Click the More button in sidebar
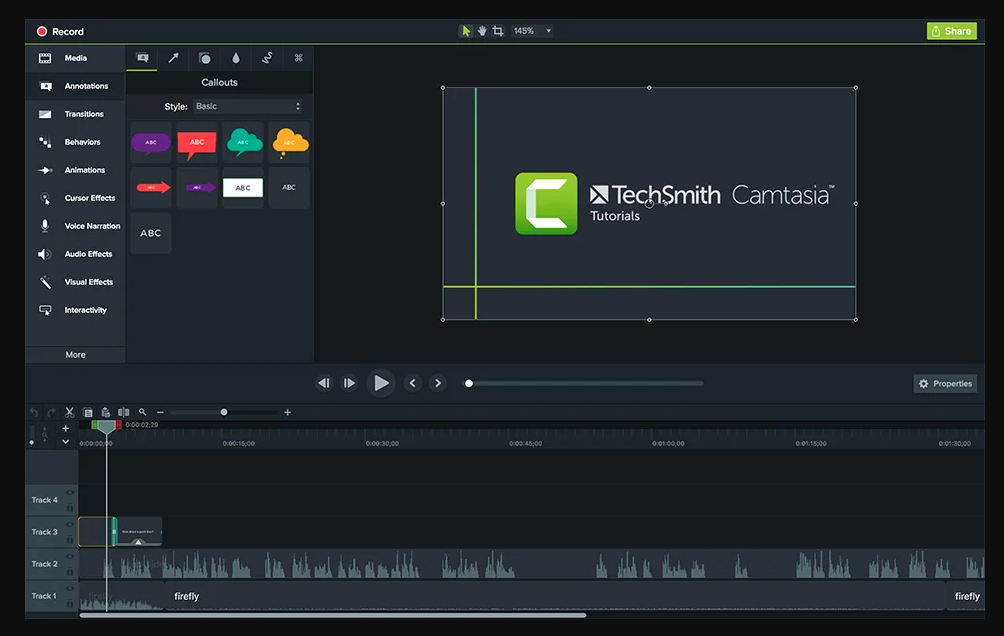1004x636 pixels. pyautogui.click(x=75, y=355)
